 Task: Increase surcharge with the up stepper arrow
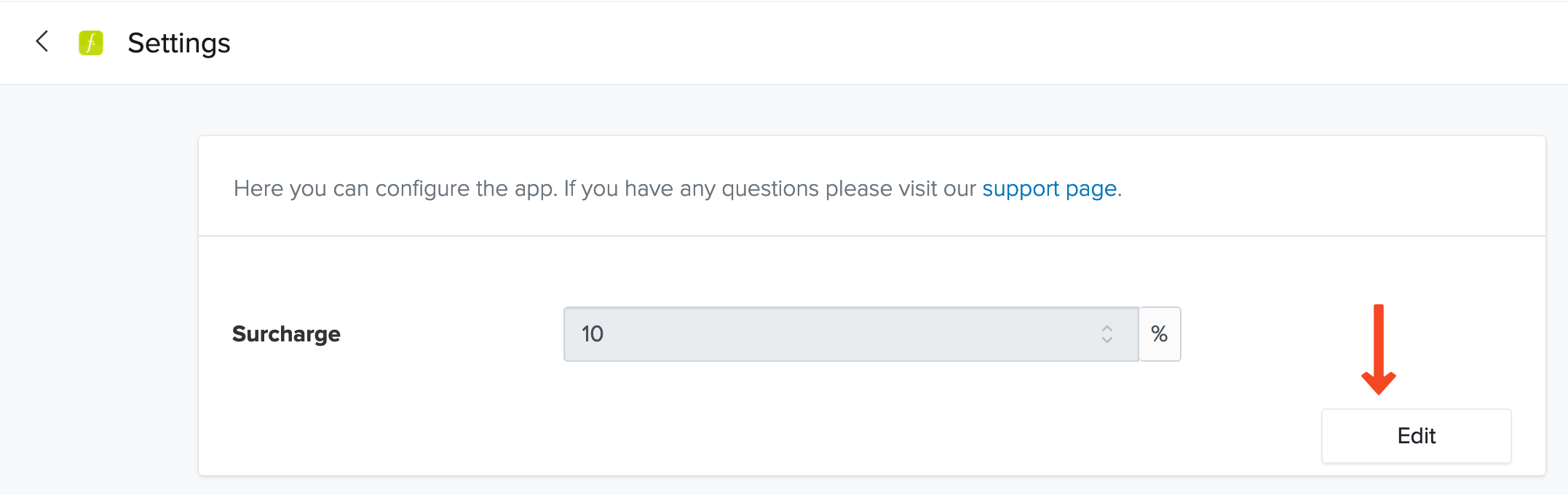tap(1107, 328)
